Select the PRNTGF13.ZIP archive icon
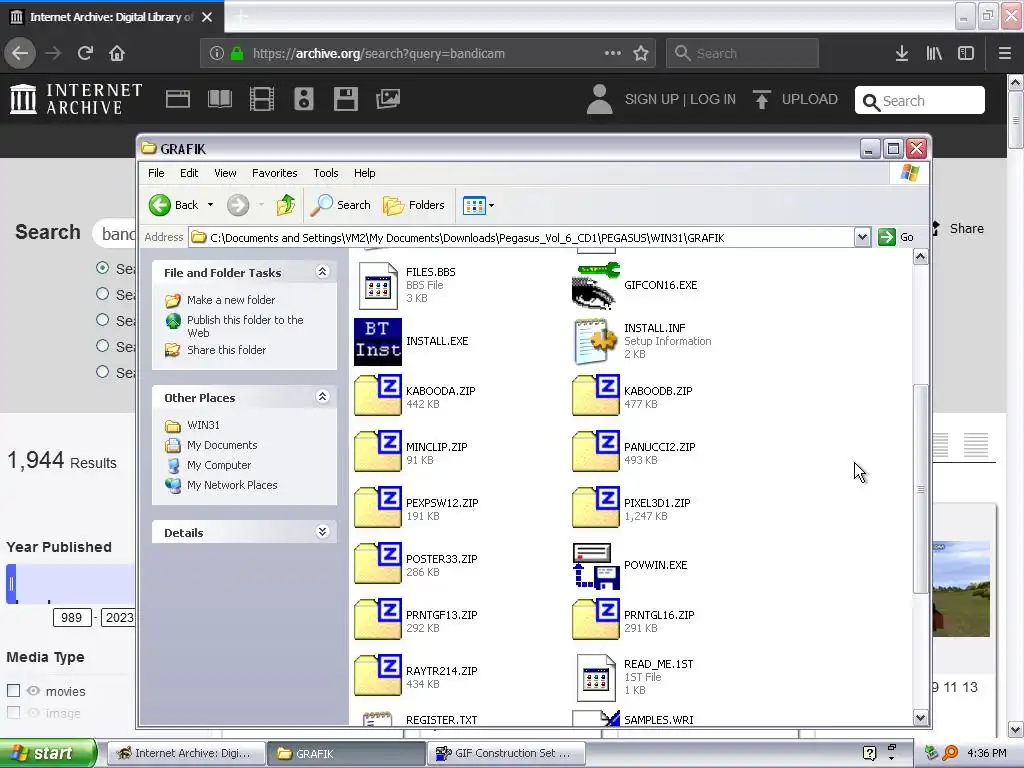 [377, 620]
